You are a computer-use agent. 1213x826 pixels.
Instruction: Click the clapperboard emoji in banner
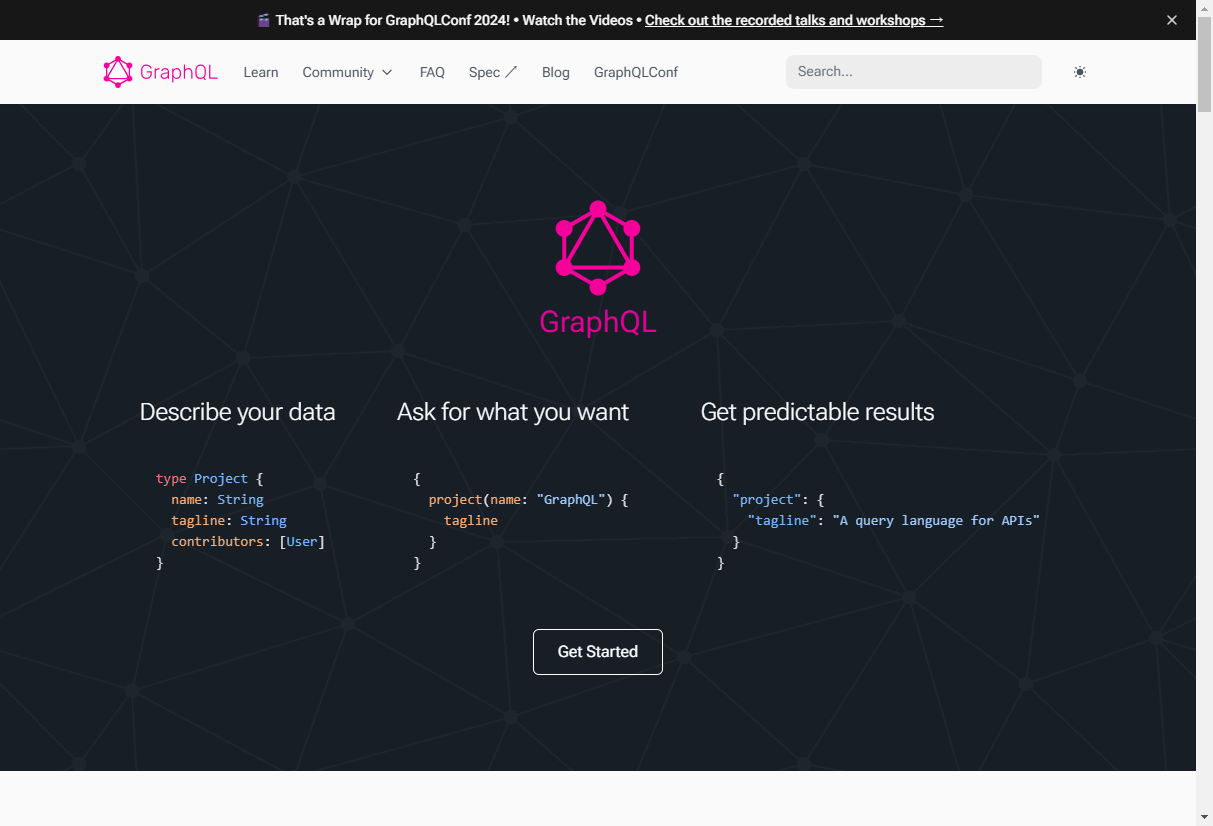[264, 20]
